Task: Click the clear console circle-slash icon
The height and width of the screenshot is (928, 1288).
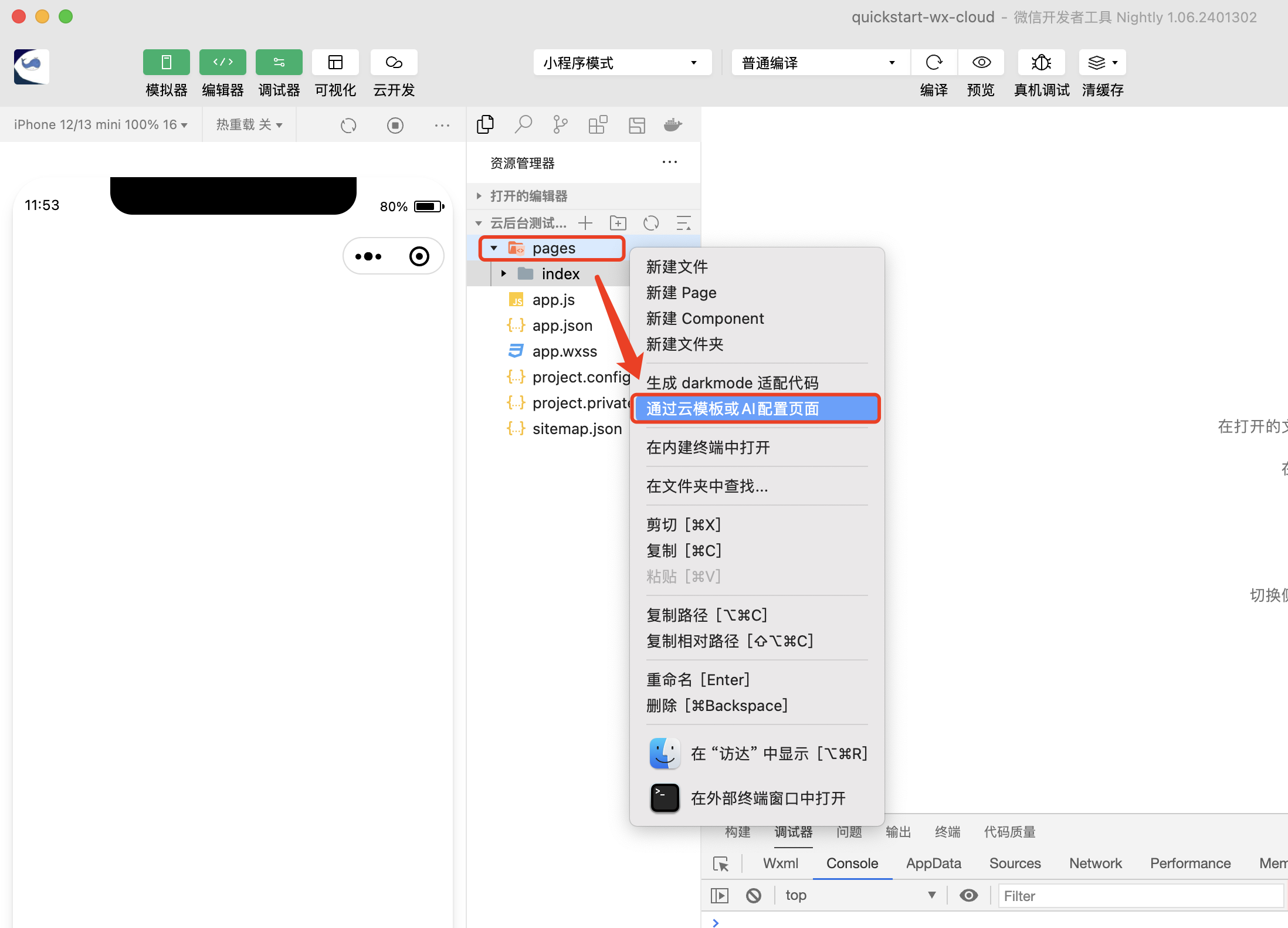Action: [754, 895]
